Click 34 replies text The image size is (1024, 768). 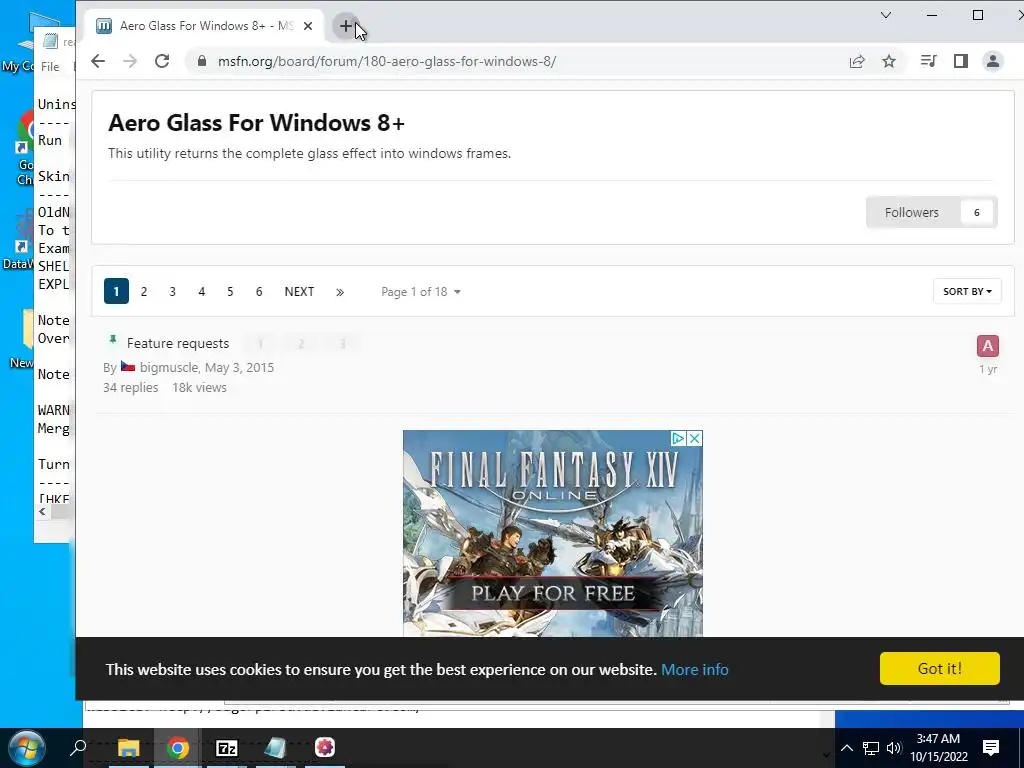coord(131,387)
